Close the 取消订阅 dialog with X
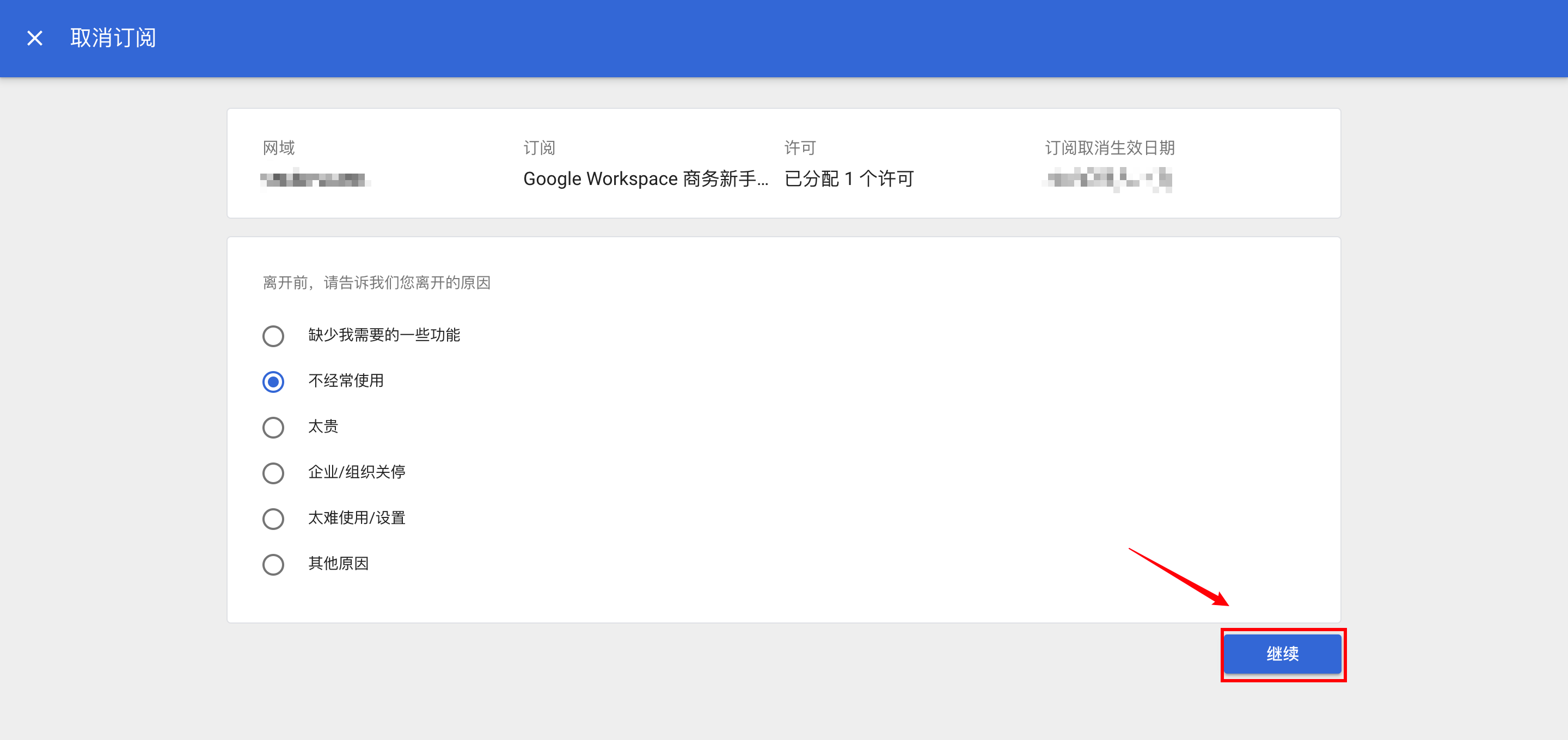 tap(35, 38)
